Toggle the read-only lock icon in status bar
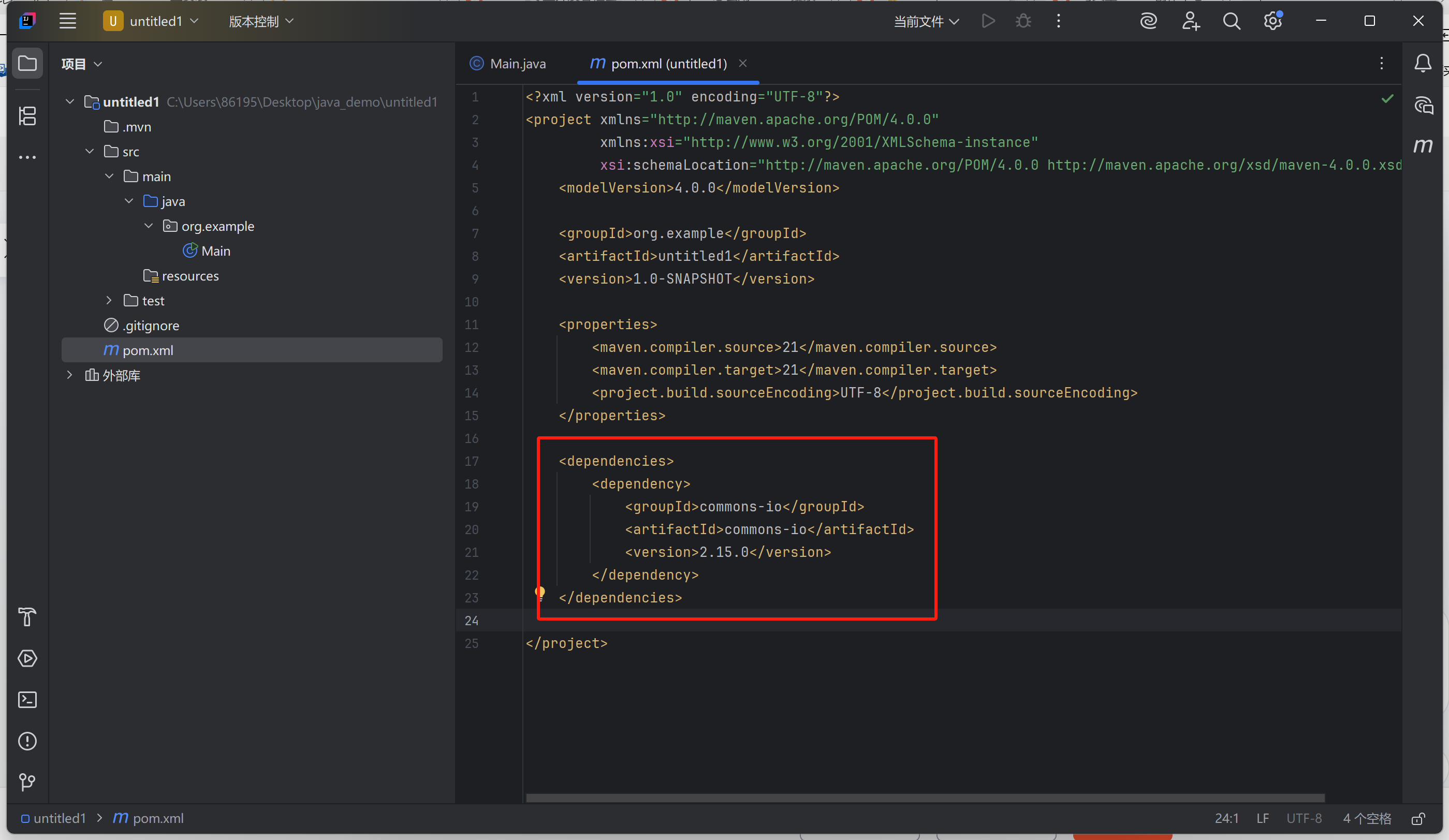Viewport: 1449px width, 840px height. click(x=1418, y=819)
